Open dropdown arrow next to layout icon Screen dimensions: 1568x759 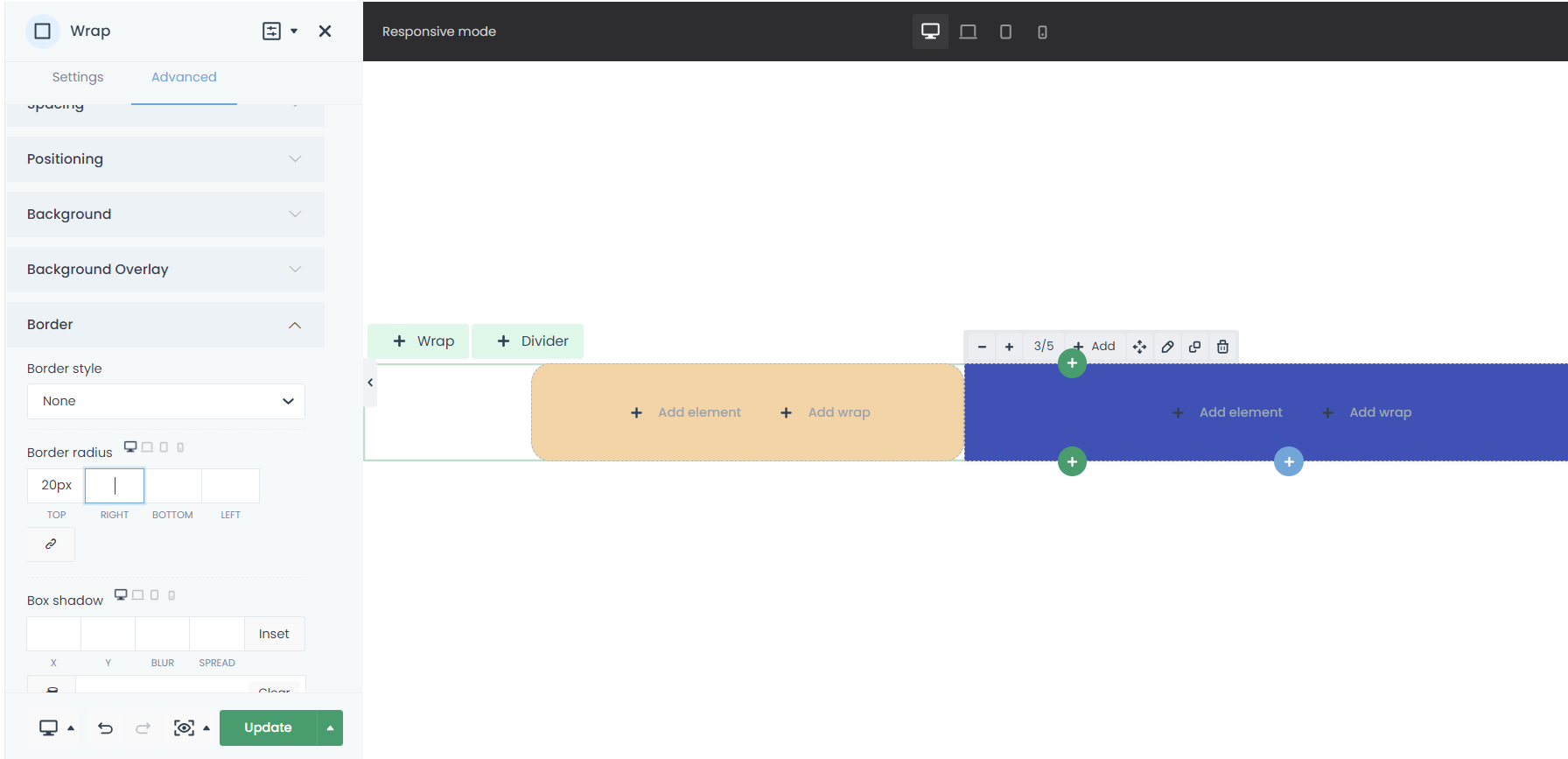click(x=294, y=32)
